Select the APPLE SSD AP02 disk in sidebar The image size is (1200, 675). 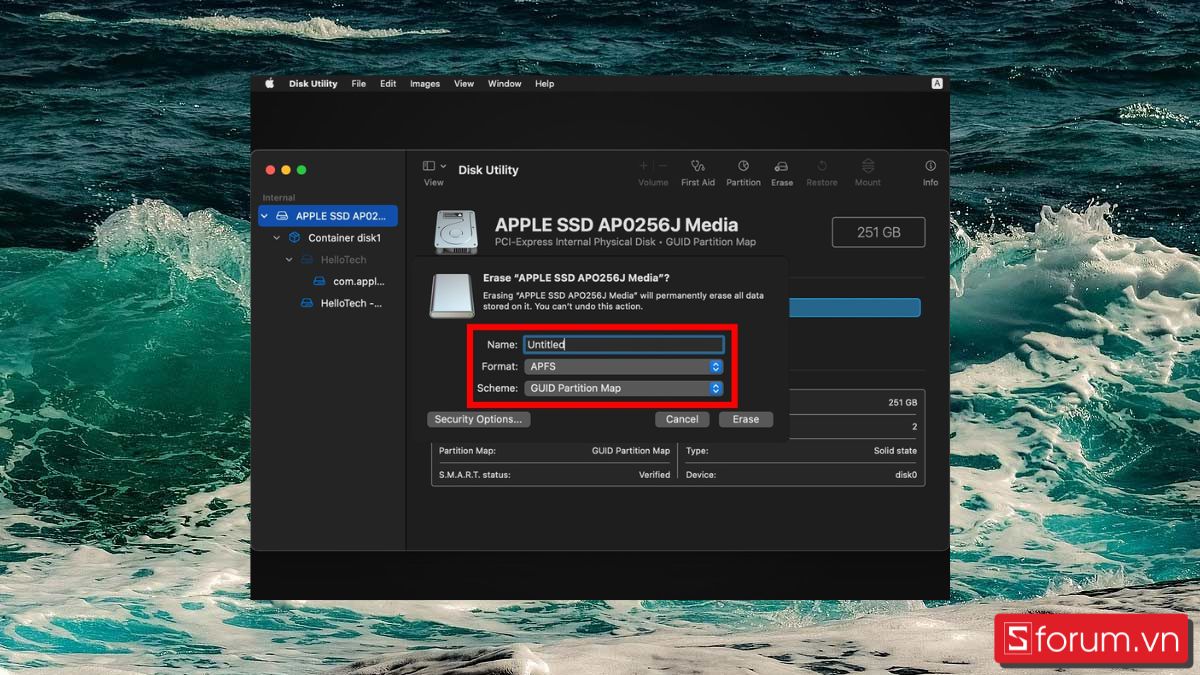pos(330,215)
